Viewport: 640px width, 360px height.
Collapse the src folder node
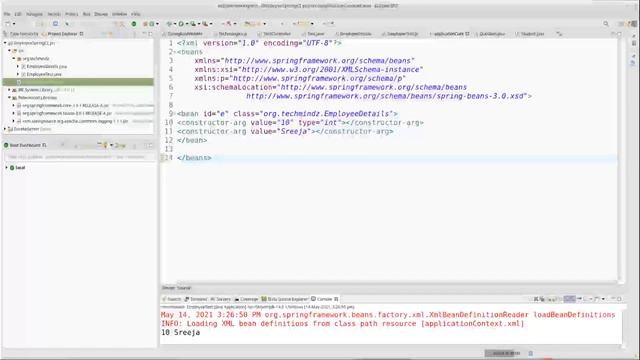(x=9, y=51)
